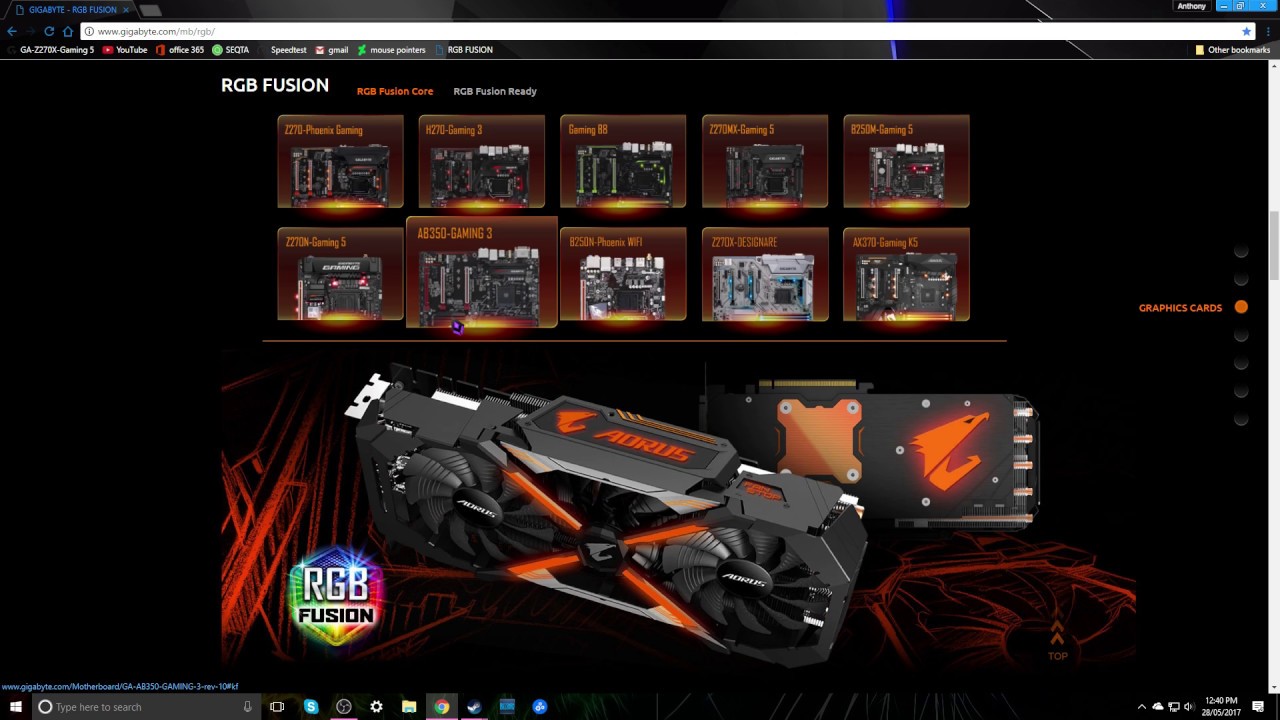This screenshot has width=1280, height=720.
Task: Click the orange GRAPHICS CARDS navigation dot
Action: click(1241, 307)
